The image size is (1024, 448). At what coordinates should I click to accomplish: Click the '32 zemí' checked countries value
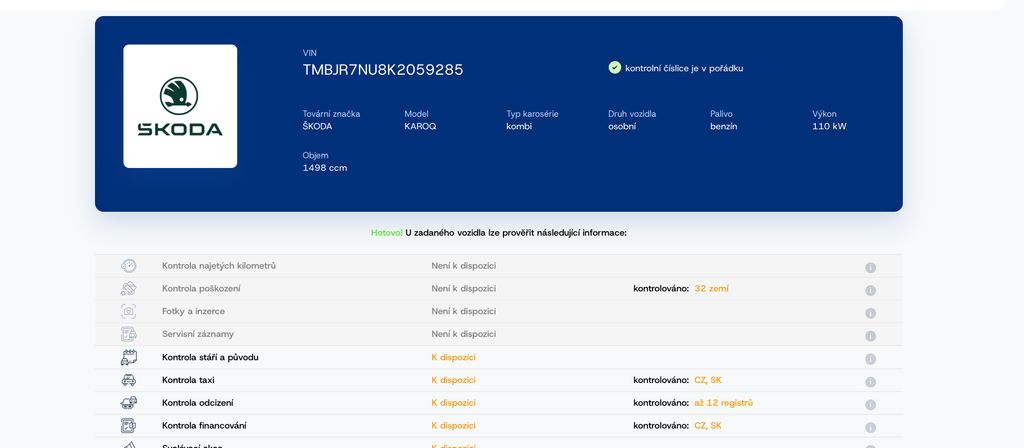point(711,289)
